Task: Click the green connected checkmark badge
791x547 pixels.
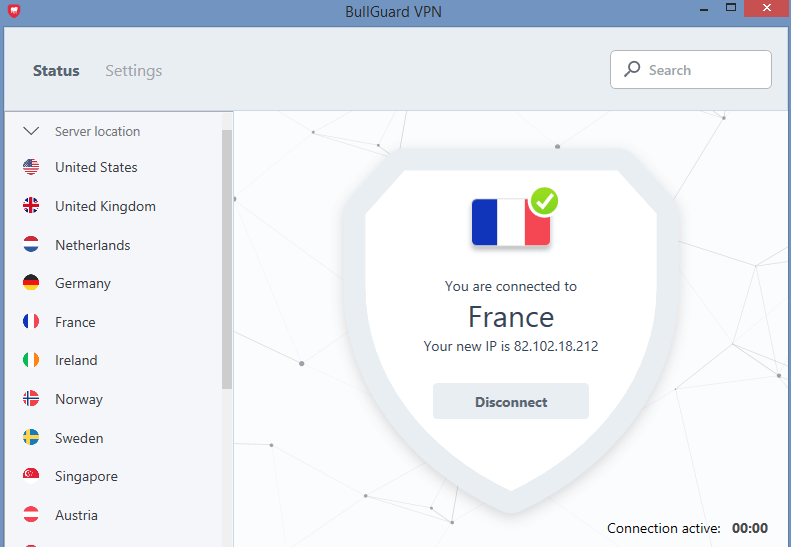Action: pyautogui.click(x=544, y=201)
